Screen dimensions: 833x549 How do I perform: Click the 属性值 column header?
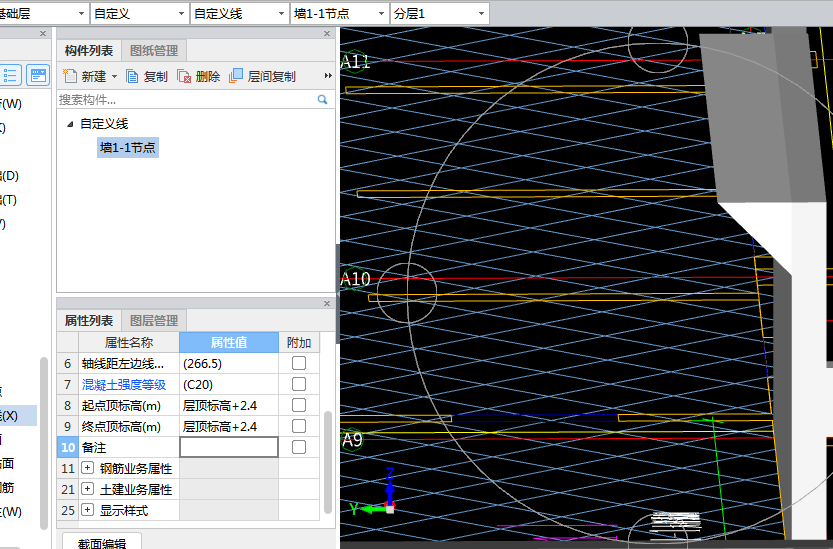click(x=229, y=342)
